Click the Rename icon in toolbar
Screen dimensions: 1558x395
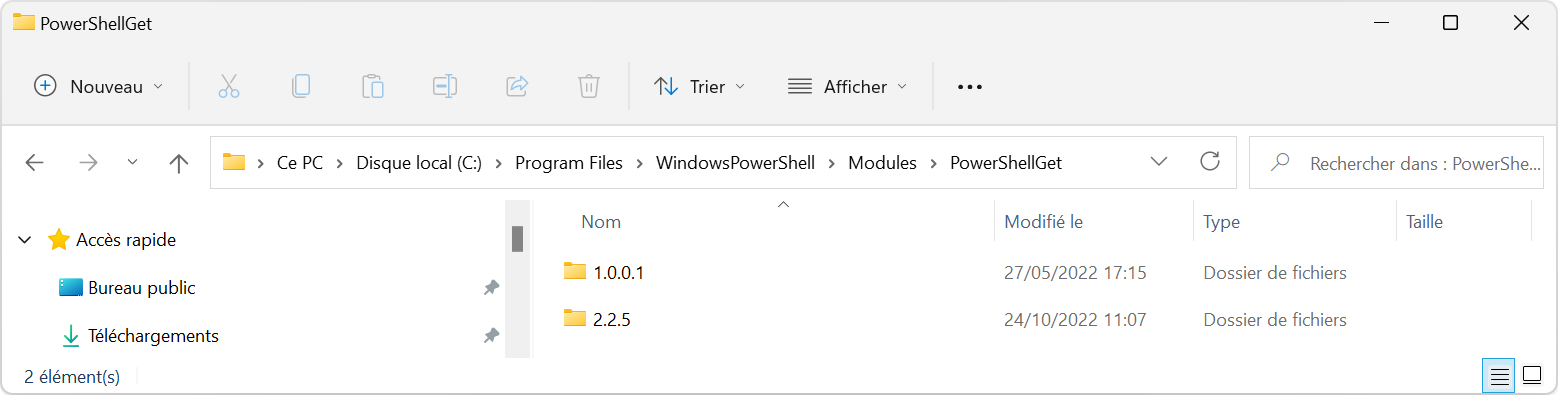click(445, 87)
